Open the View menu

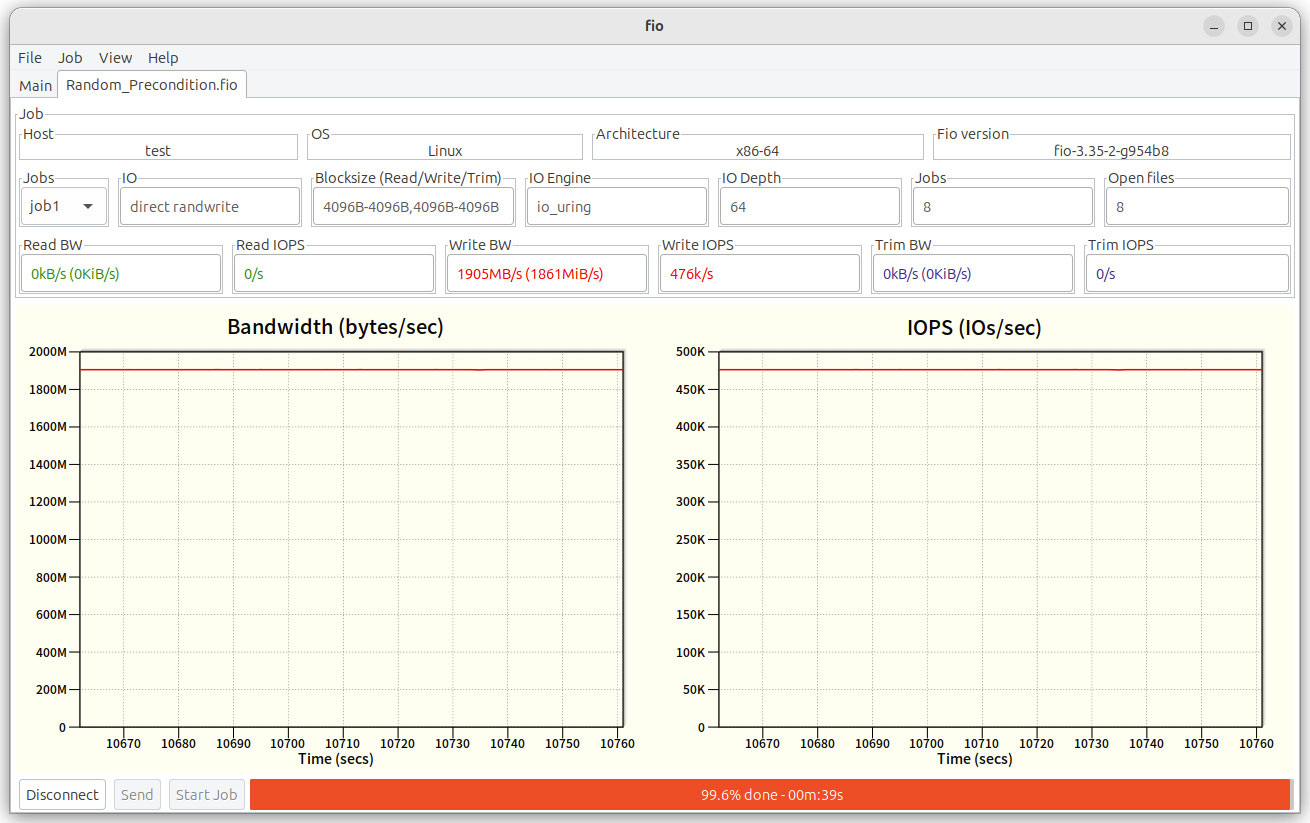115,58
